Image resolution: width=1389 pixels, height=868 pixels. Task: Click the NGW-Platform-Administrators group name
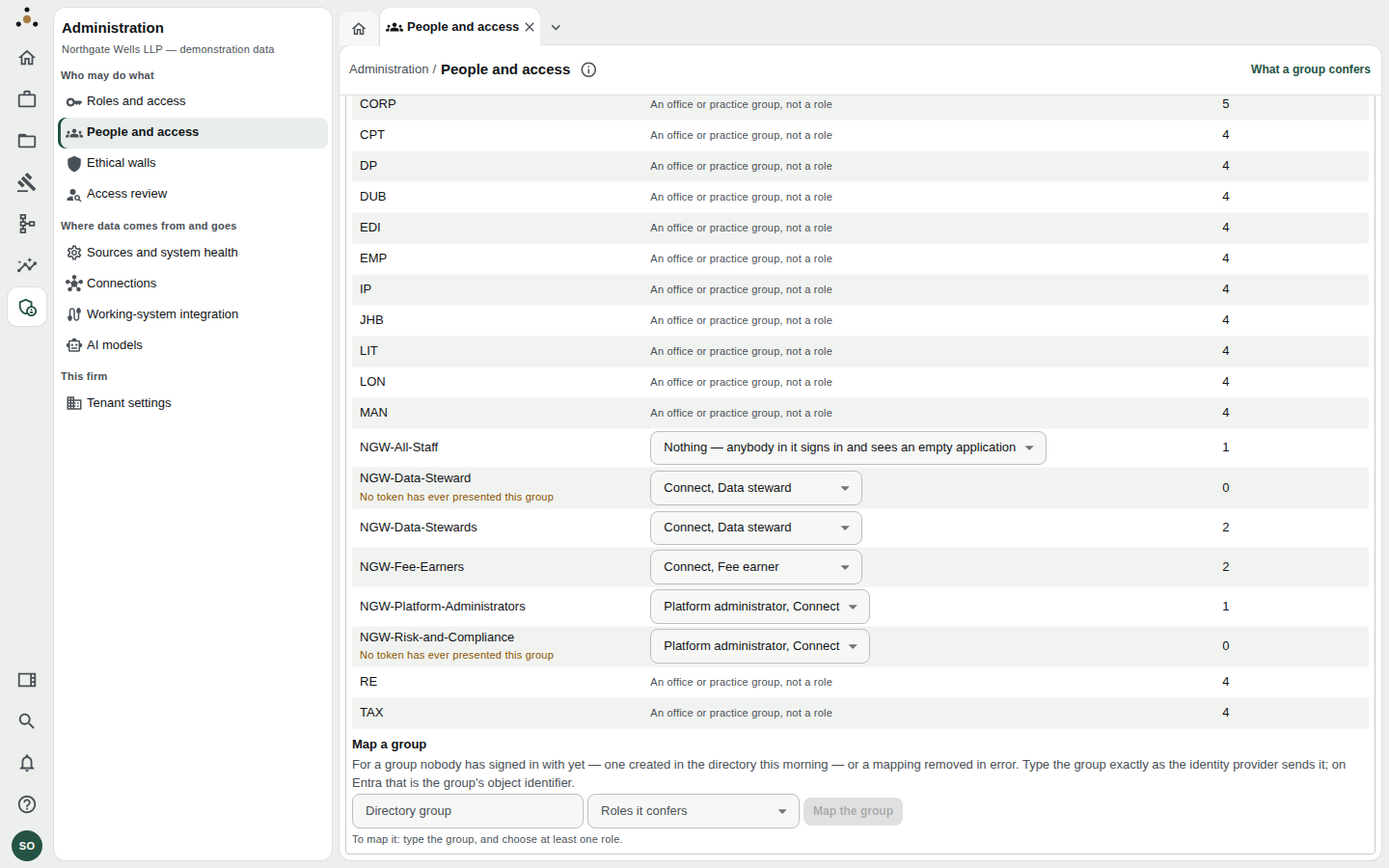[443, 607]
